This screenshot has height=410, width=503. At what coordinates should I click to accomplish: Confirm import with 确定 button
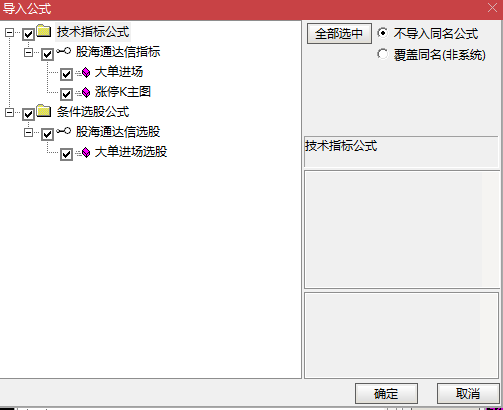[386, 393]
